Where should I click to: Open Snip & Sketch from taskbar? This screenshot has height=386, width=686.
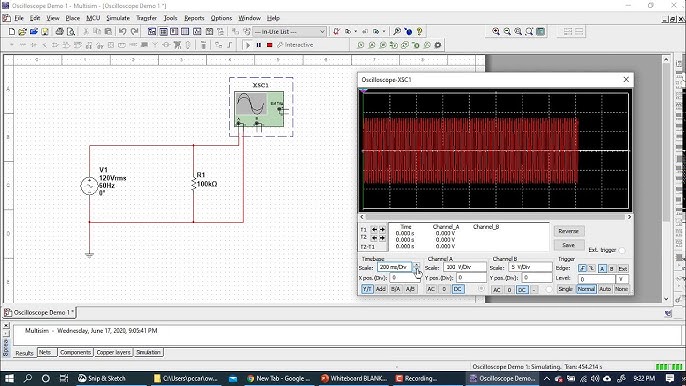[102, 379]
